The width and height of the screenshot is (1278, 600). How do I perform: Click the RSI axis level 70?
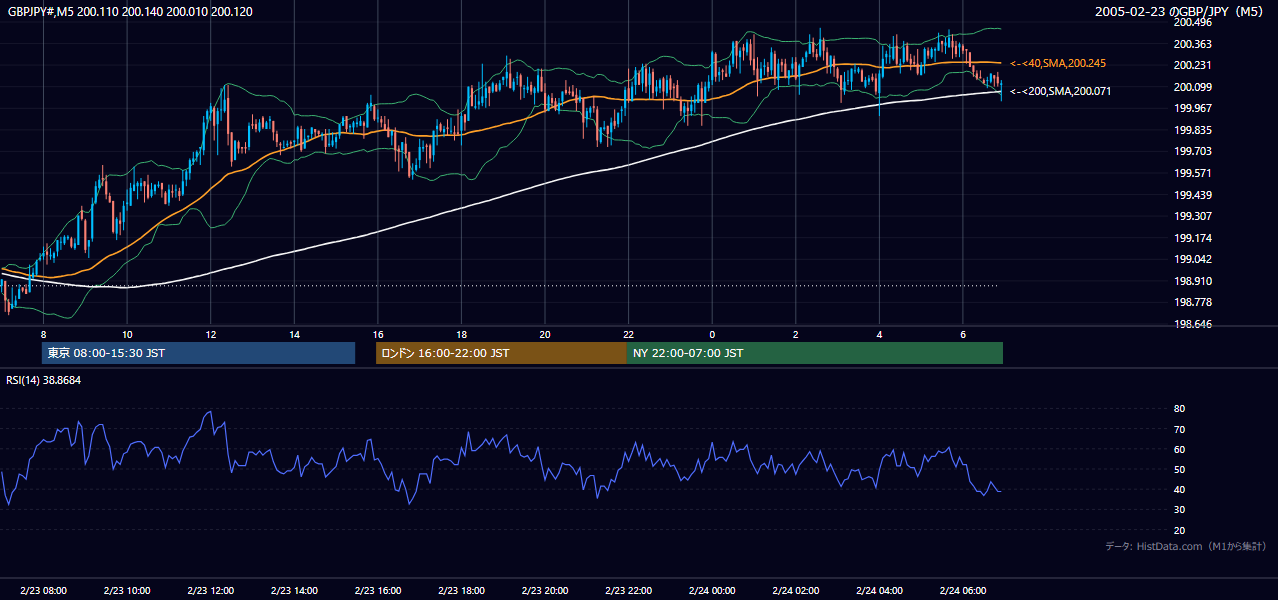1179,429
